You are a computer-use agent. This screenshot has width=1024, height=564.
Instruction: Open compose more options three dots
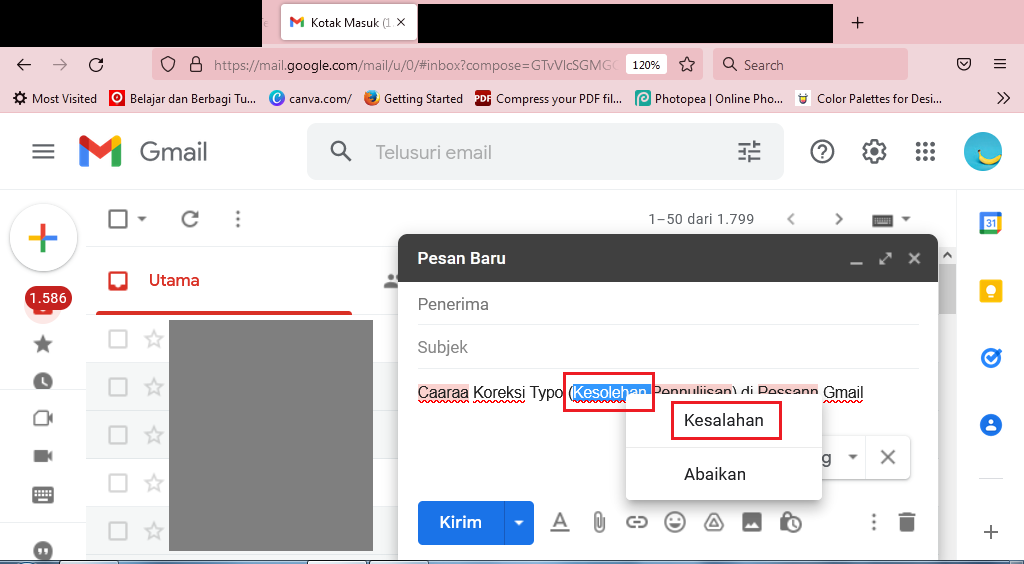pyautogui.click(x=874, y=522)
